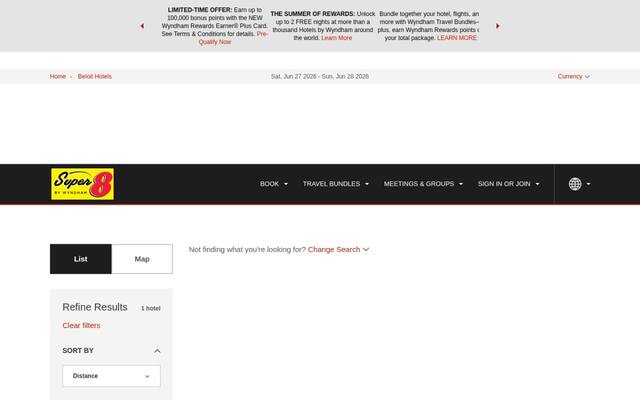
Task: Open the Beloit Hotels breadcrumb link
Action: tap(95, 76)
